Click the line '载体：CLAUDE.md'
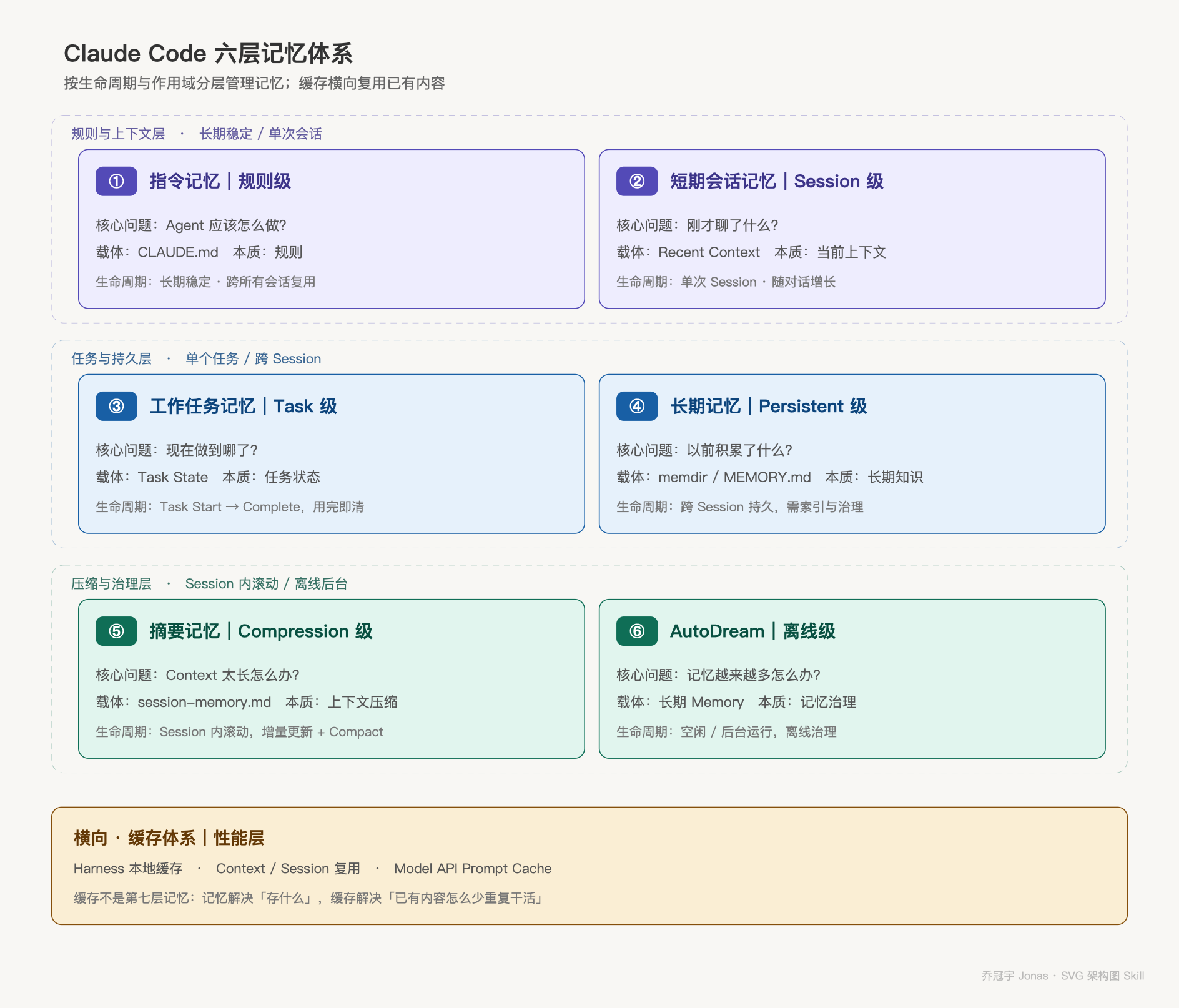This screenshot has height=1008, width=1179. pos(157,252)
